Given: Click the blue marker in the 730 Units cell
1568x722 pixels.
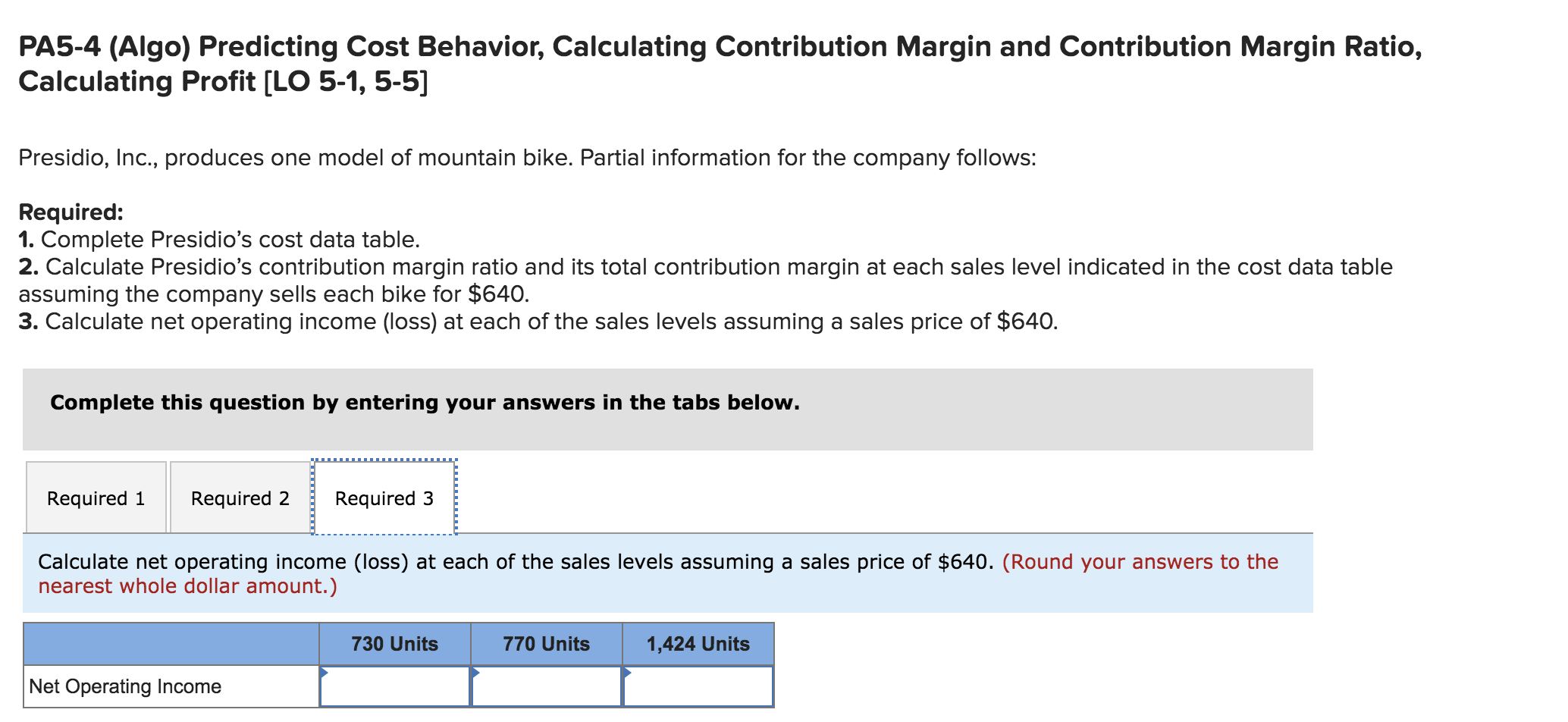Looking at the screenshot, I should pyautogui.click(x=325, y=673).
